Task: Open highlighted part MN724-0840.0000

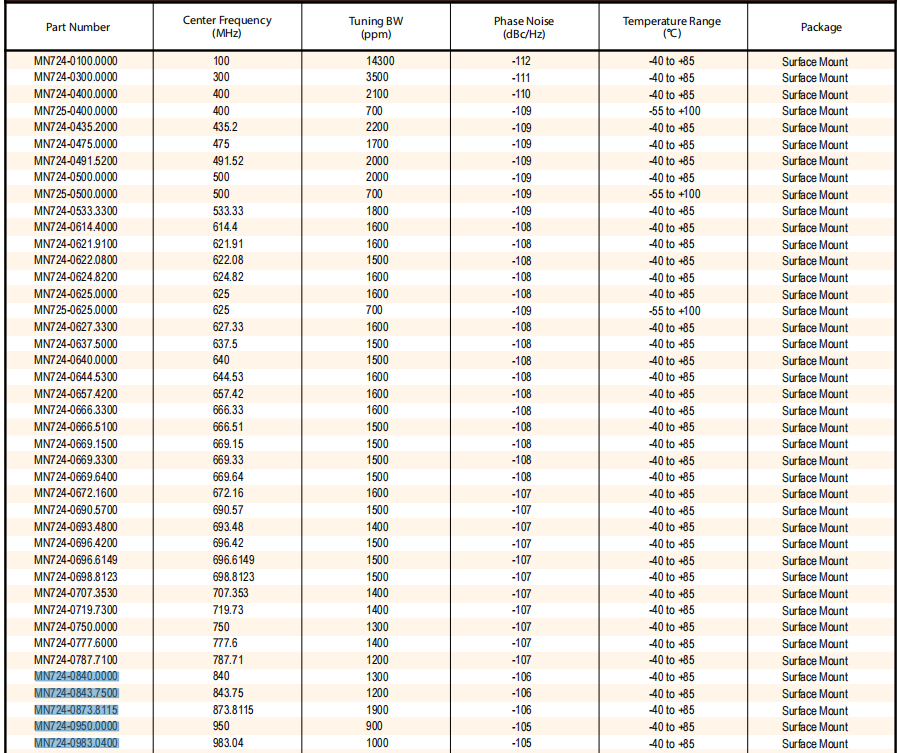Action: (76, 677)
